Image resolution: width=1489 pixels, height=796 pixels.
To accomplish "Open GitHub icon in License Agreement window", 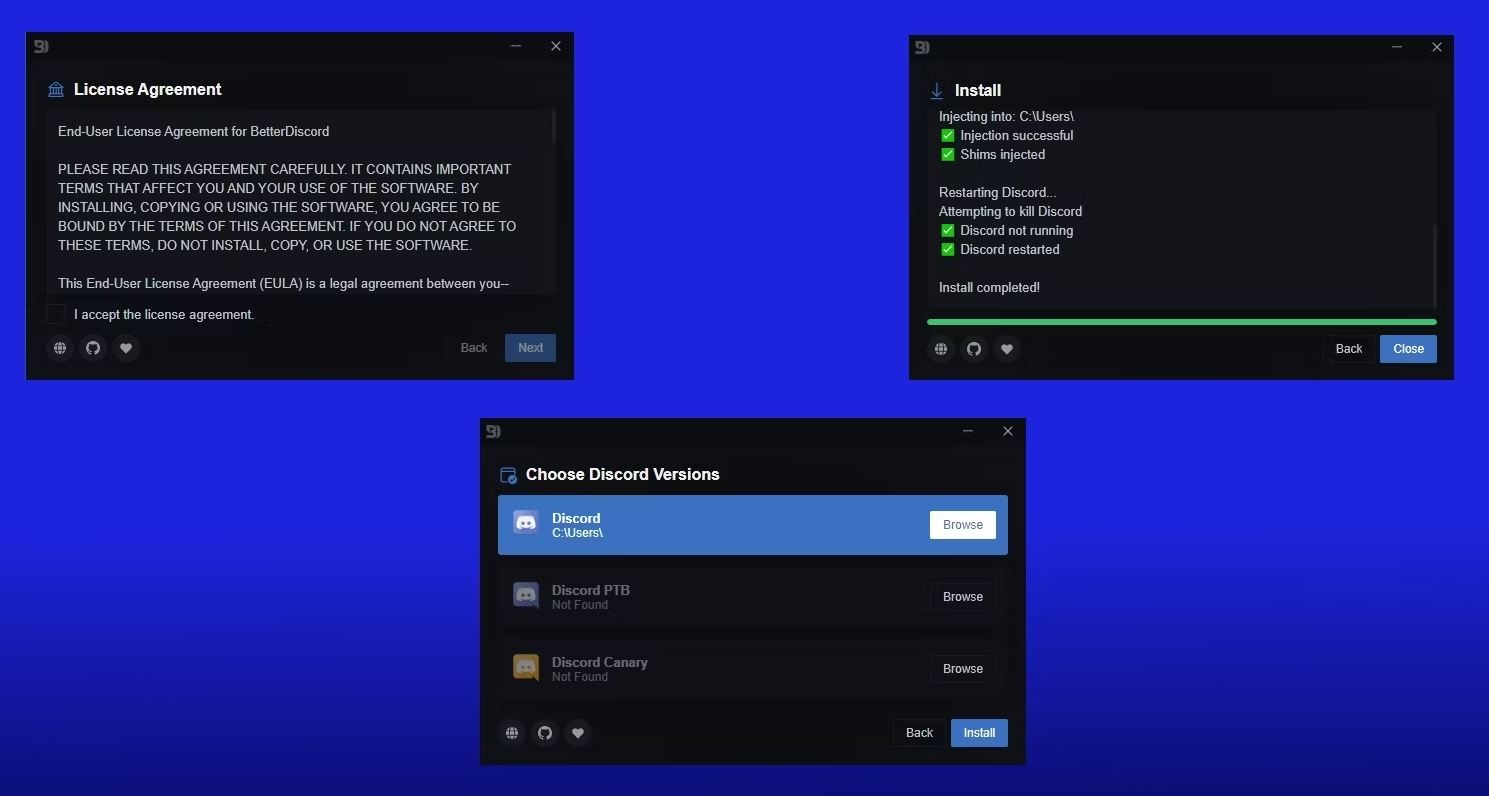I will tap(93, 348).
